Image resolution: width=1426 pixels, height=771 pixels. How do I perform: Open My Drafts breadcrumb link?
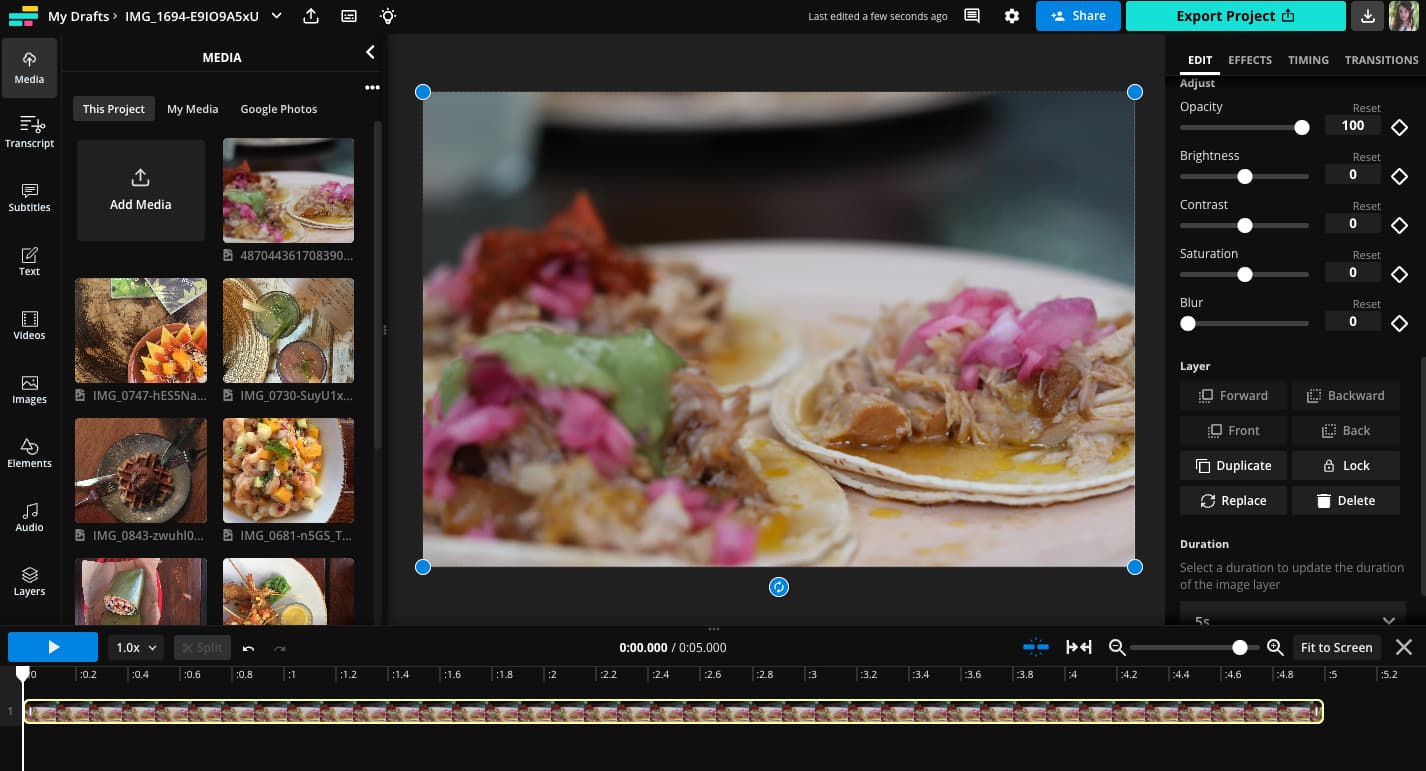pyautogui.click(x=78, y=16)
